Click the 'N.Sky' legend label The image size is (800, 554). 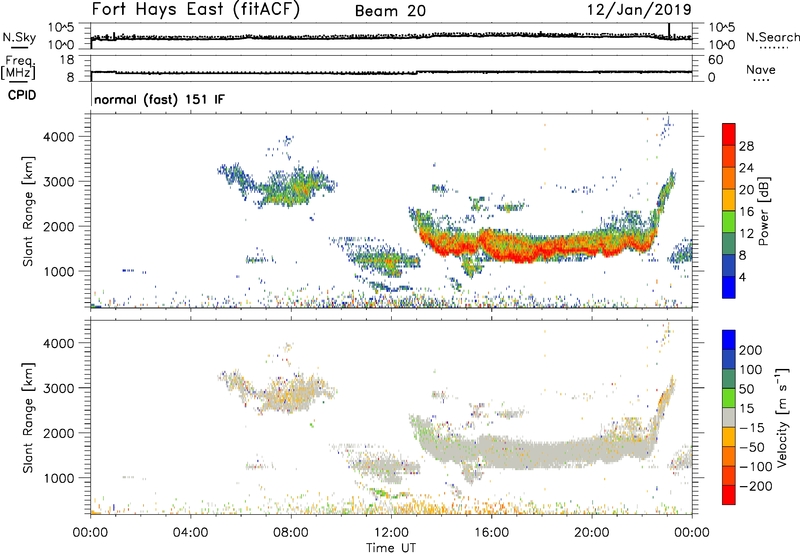point(19,37)
